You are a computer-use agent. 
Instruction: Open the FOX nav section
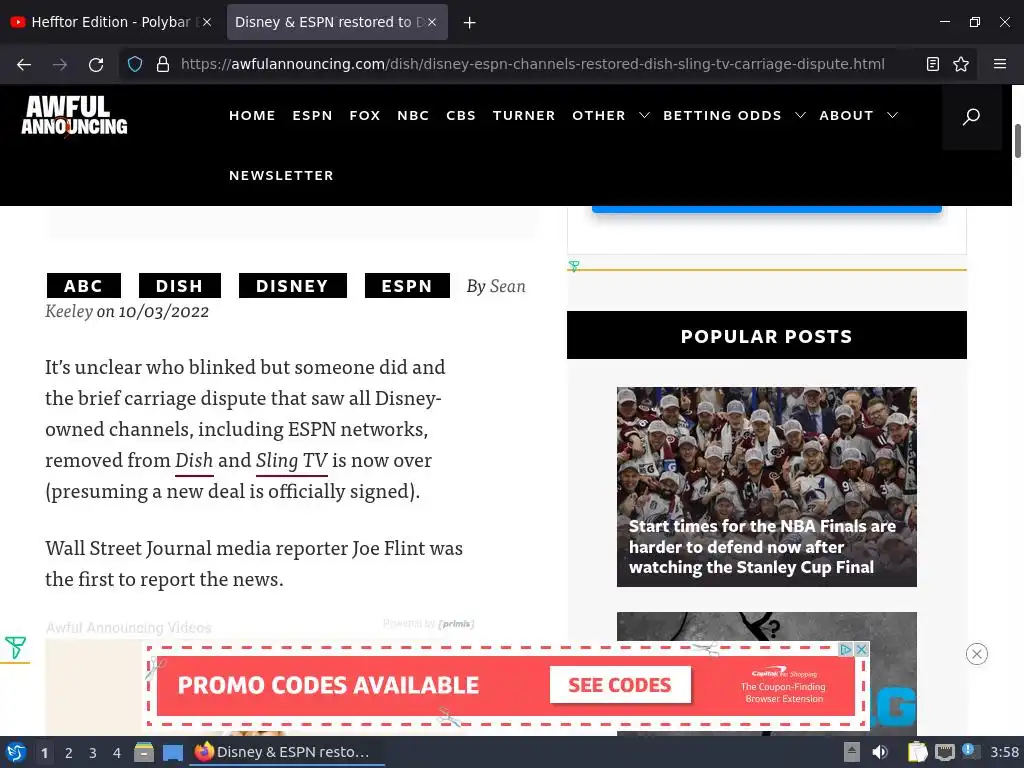364,116
